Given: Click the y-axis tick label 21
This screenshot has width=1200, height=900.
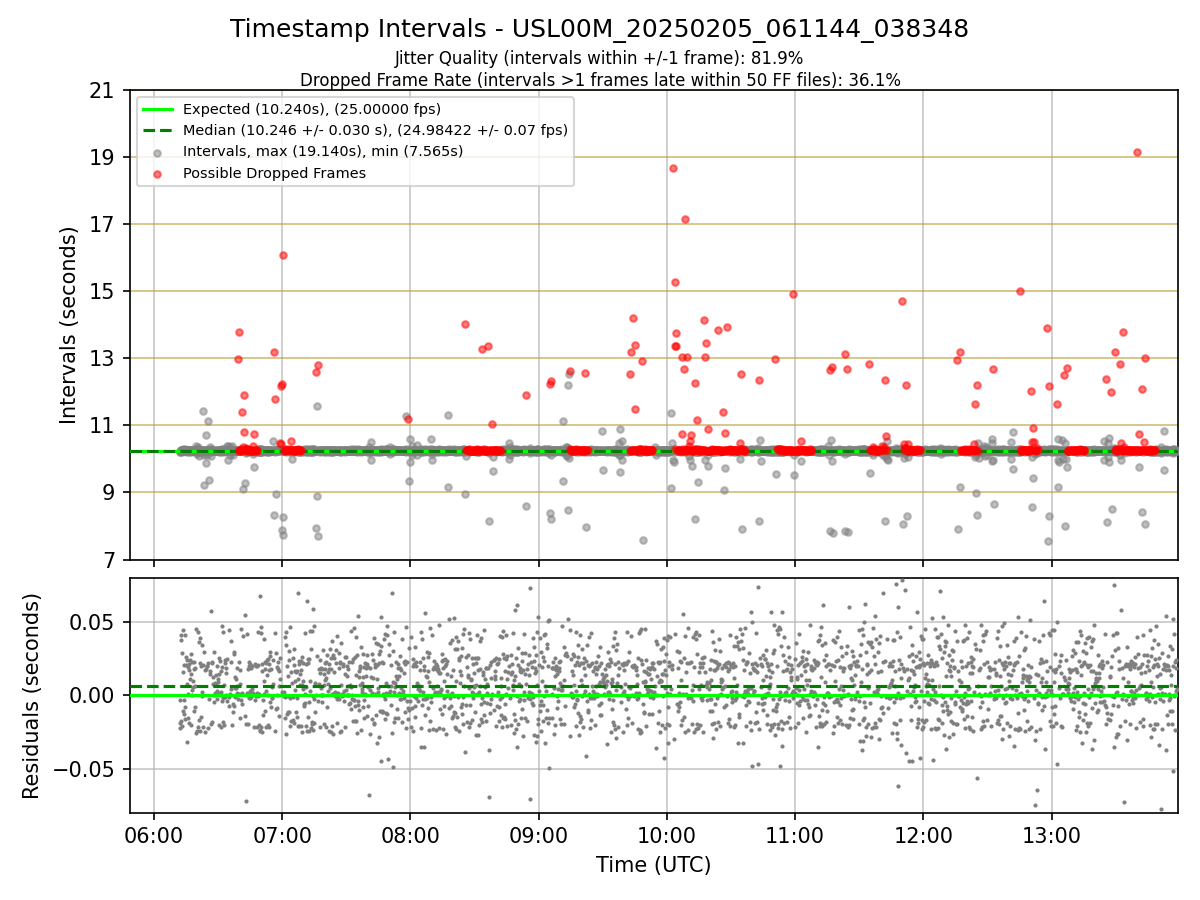Looking at the screenshot, I should [101, 91].
